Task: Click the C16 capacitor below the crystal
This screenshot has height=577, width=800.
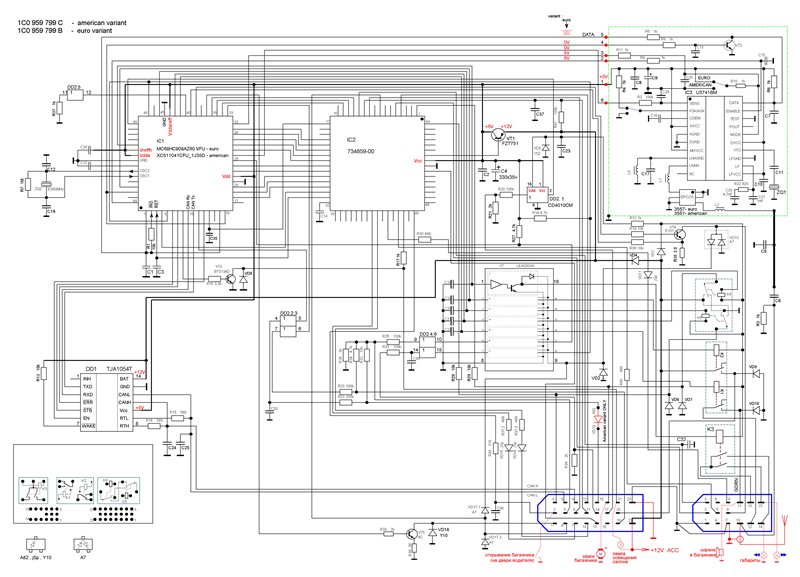Action: click(x=47, y=206)
